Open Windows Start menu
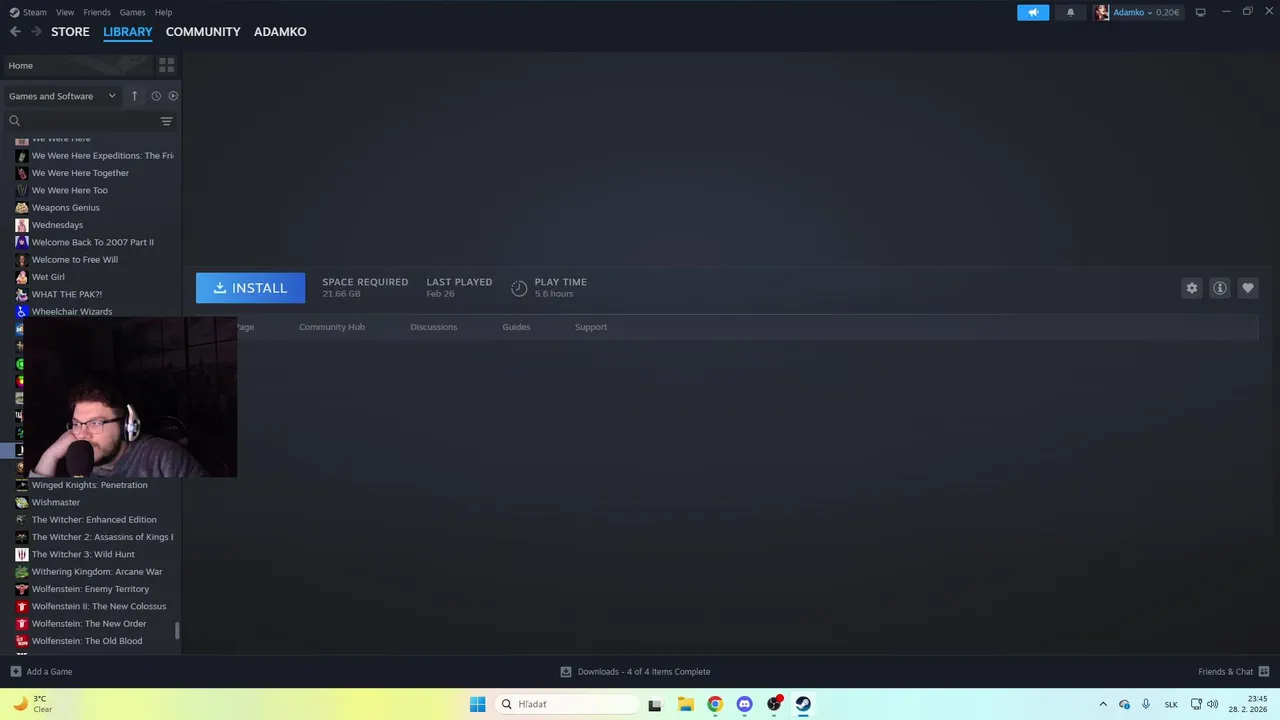 477,704
